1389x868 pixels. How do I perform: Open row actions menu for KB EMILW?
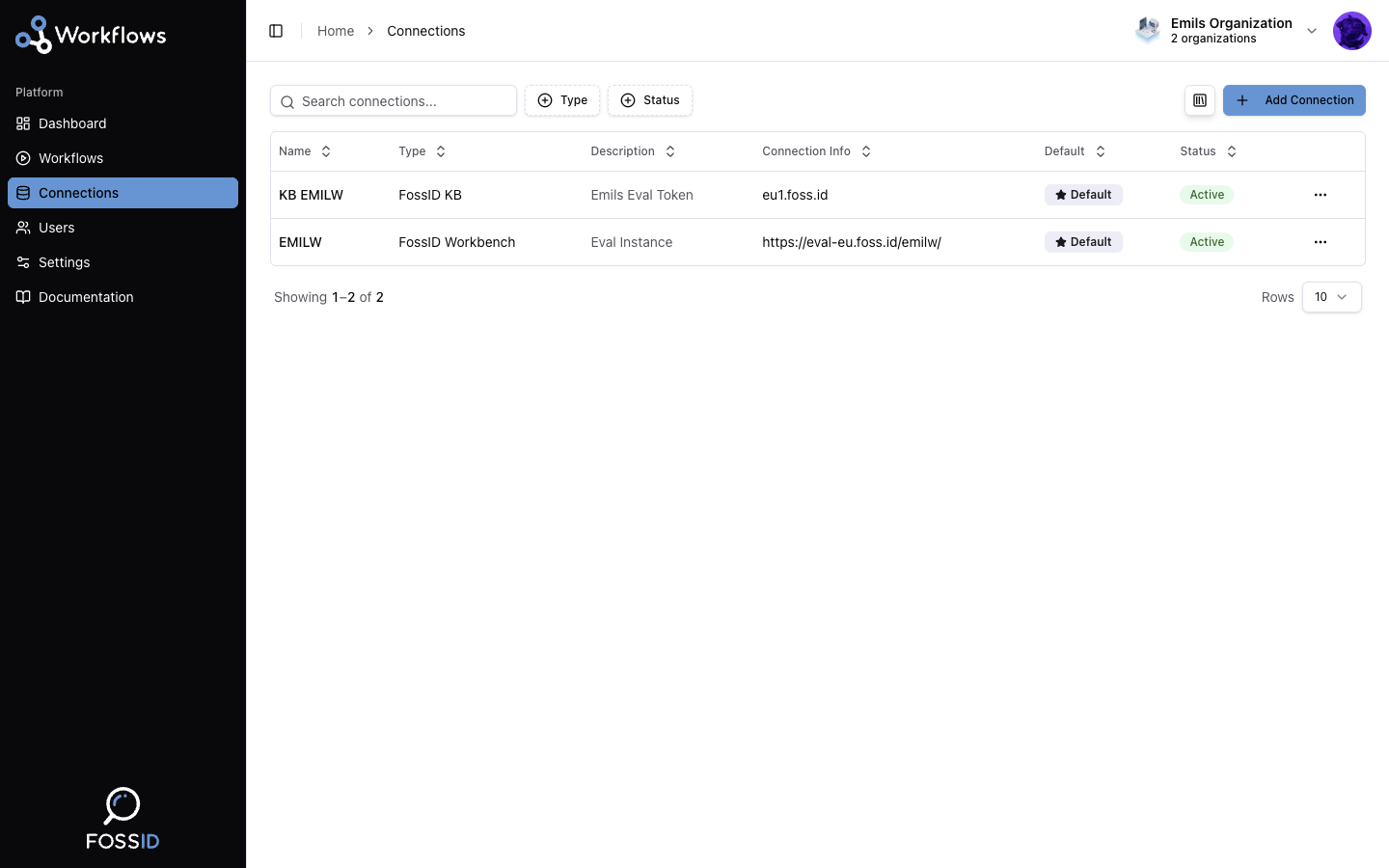(x=1321, y=195)
